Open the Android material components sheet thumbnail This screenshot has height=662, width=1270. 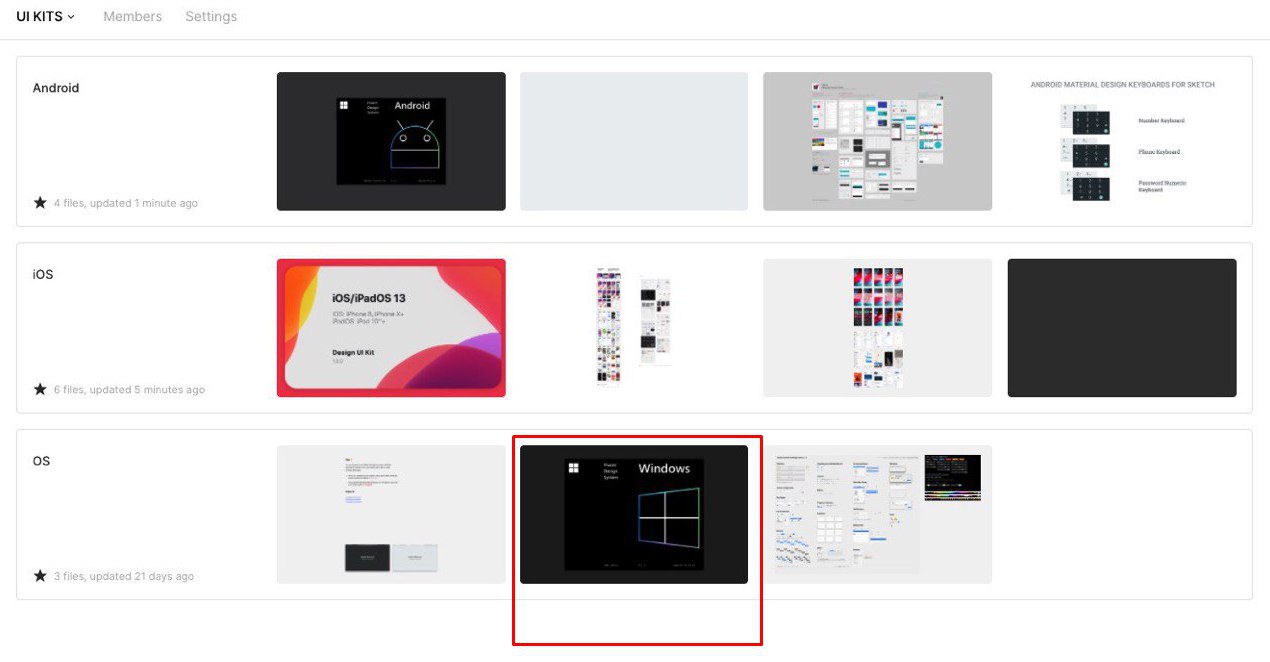[x=877, y=141]
